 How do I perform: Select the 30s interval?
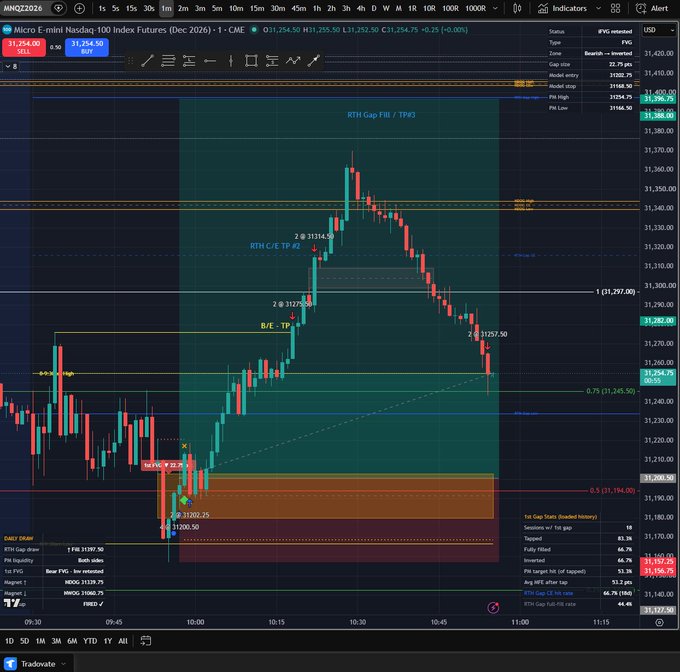point(149,8)
